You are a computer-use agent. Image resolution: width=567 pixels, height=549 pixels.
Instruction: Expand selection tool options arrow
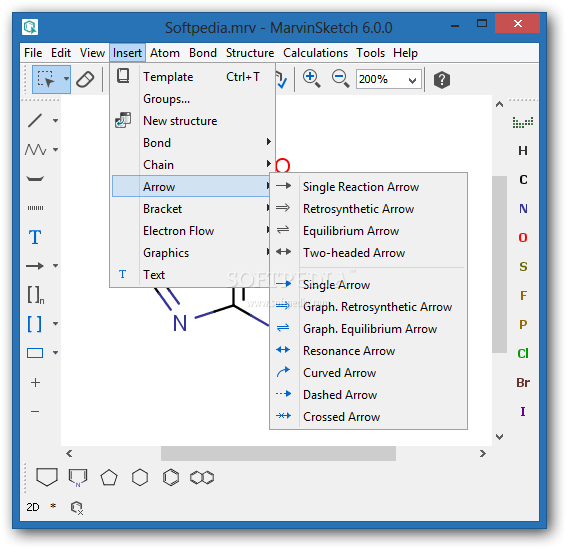click(x=66, y=78)
